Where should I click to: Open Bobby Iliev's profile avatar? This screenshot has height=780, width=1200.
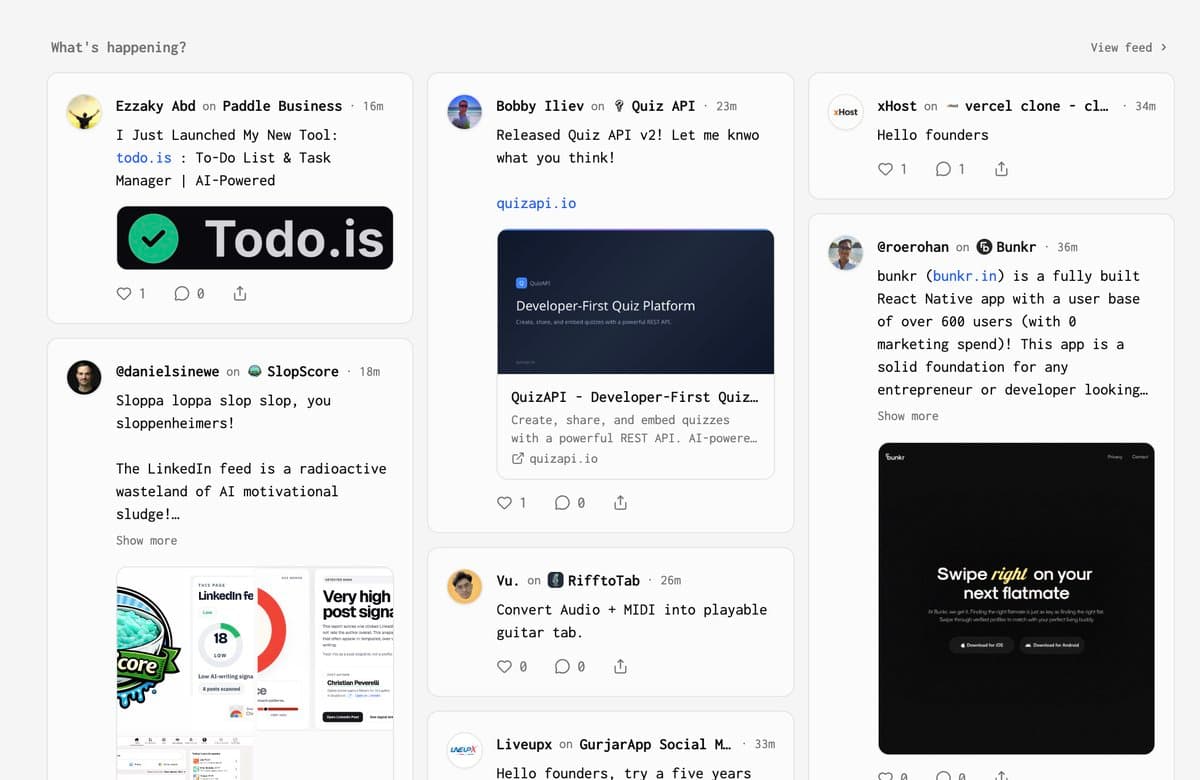465,112
